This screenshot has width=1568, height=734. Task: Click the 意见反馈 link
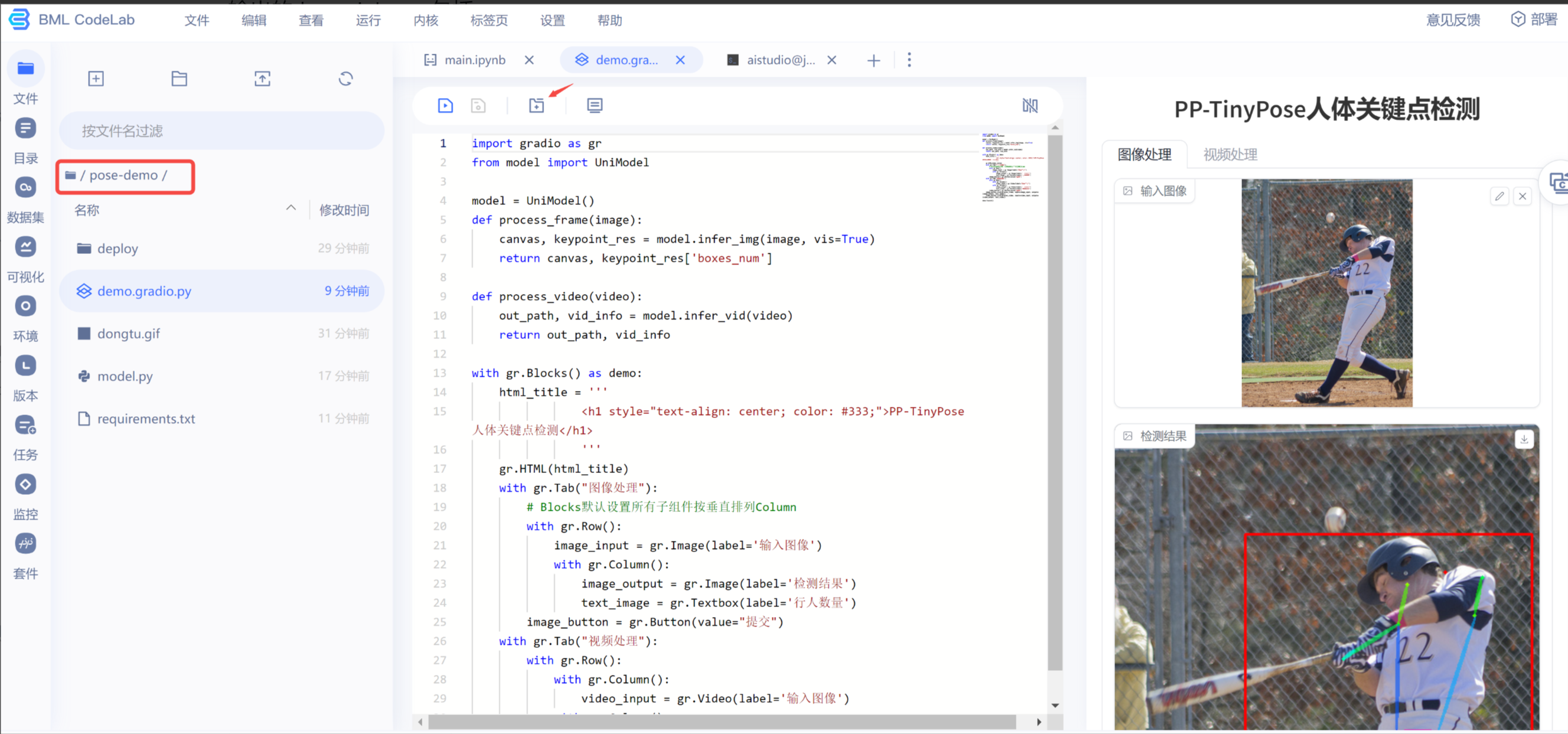tap(1453, 20)
